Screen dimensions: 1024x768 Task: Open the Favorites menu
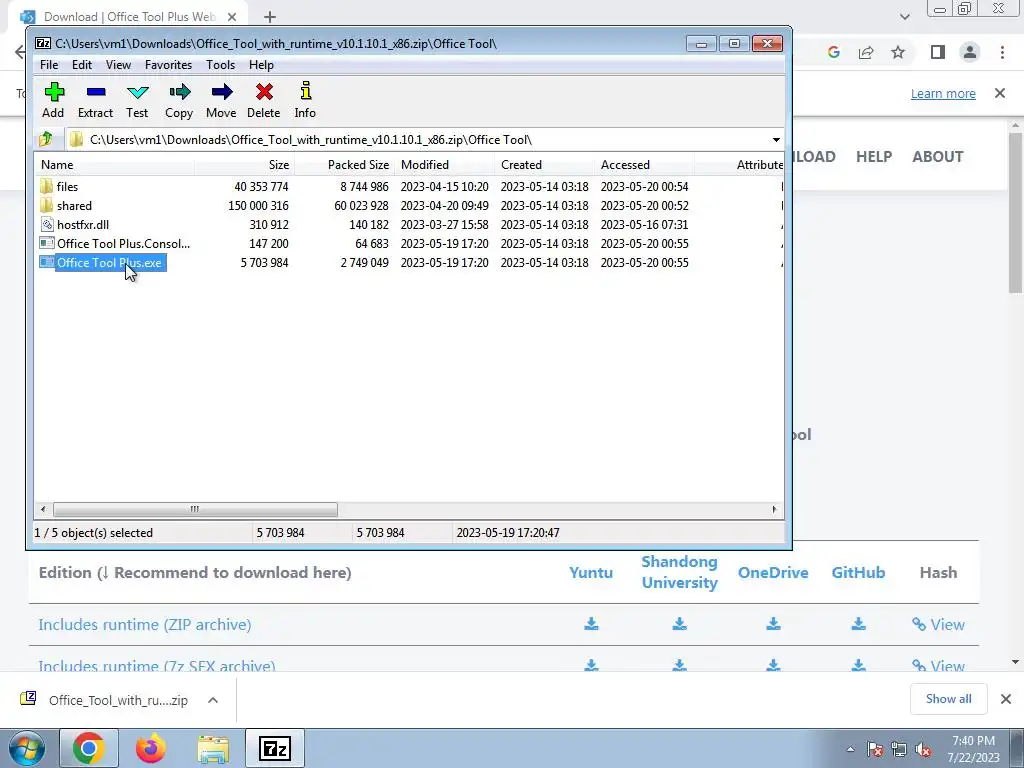click(168, 65)
